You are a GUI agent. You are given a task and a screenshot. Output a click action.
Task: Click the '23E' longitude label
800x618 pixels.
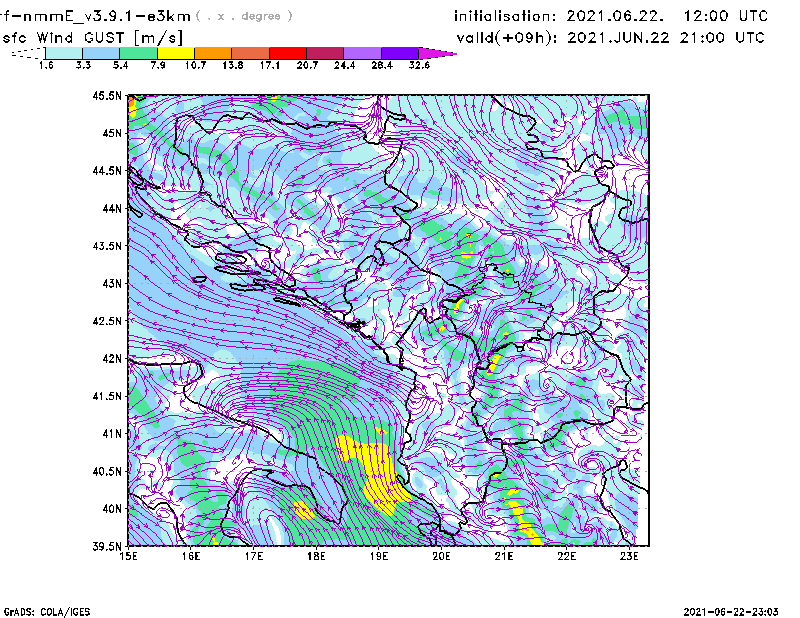(629, 556)
